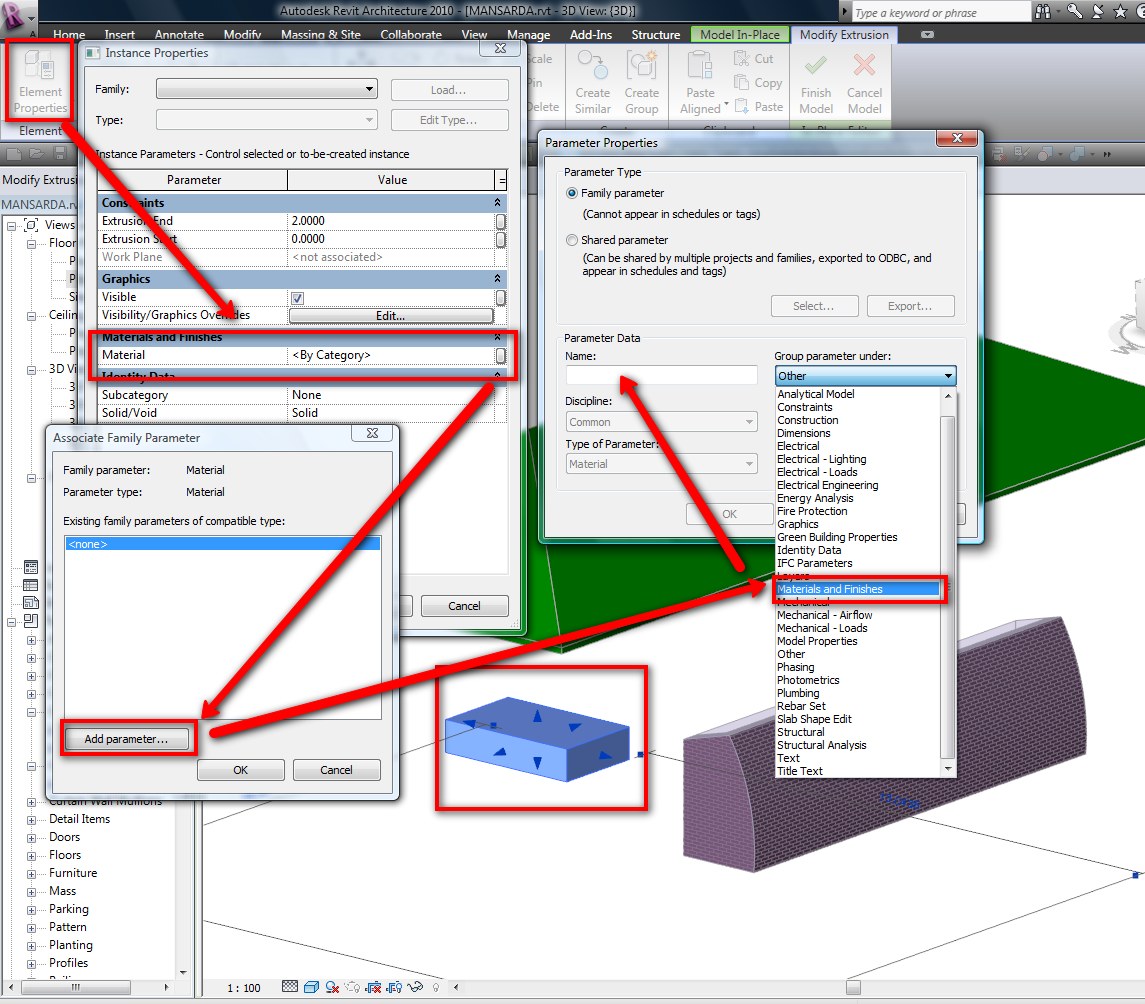Click Edit... for Visibility/Graphics Overrides
Viewport: 1145px width, 1004px height.
pyautogui.click(x=391, y=315)
